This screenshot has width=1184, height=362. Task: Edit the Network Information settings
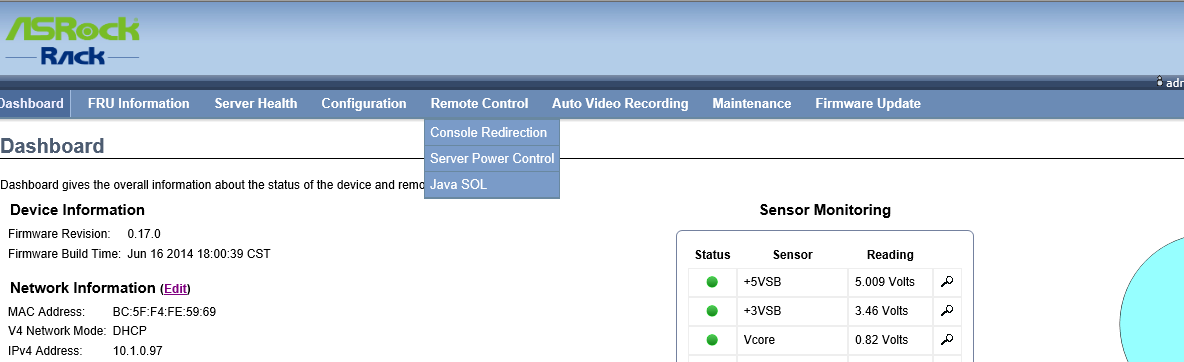point(175,289)
